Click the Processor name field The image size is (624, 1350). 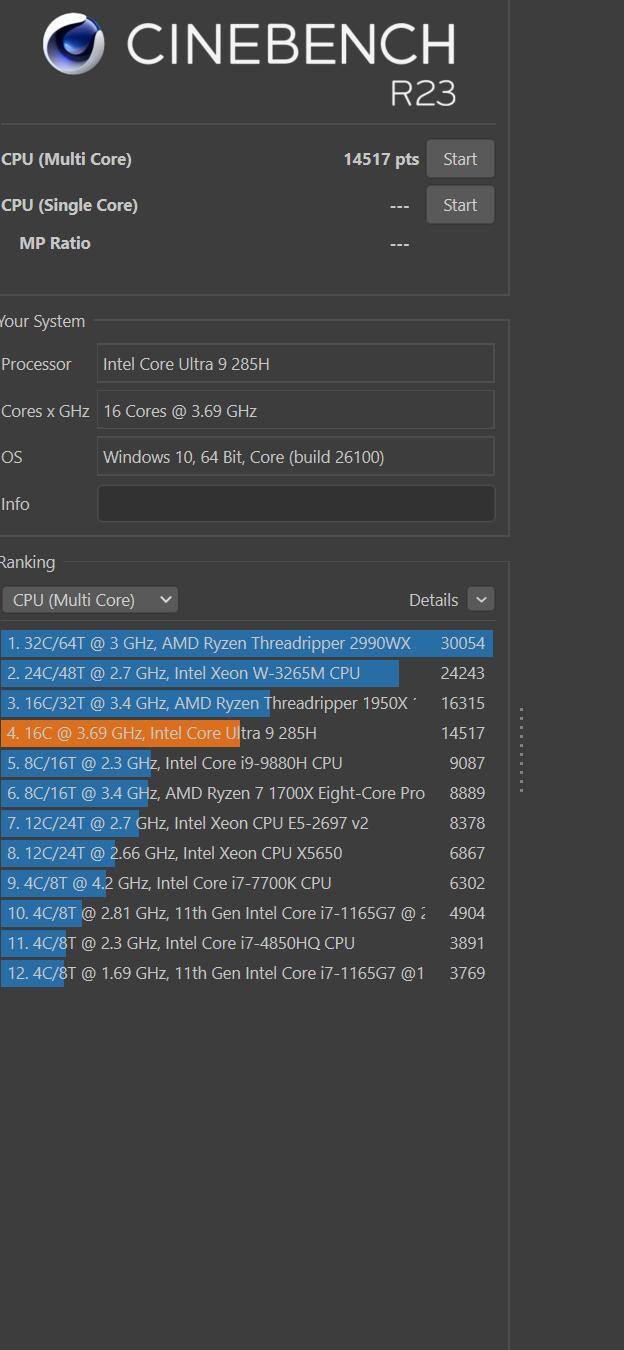295,364
